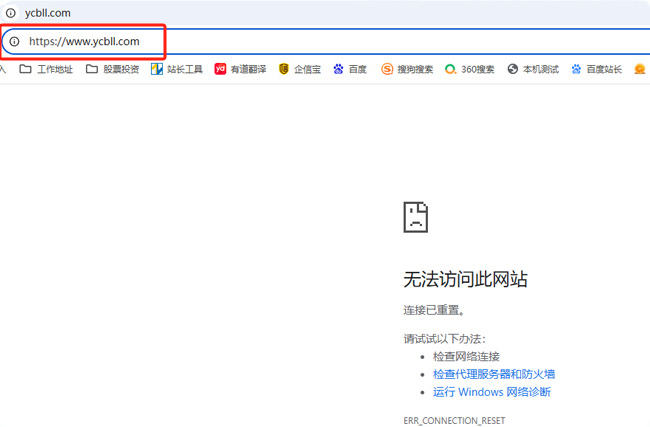Screen dimensions: 650x427
Task: Click the ERR_CONNECTION_RESET error code
Action: (x=455, y=422)
